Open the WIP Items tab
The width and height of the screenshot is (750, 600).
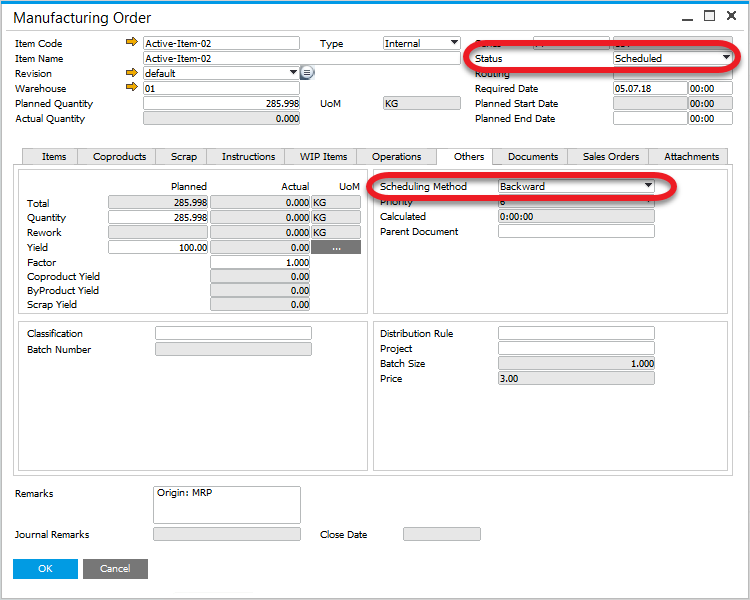point(323,157)
